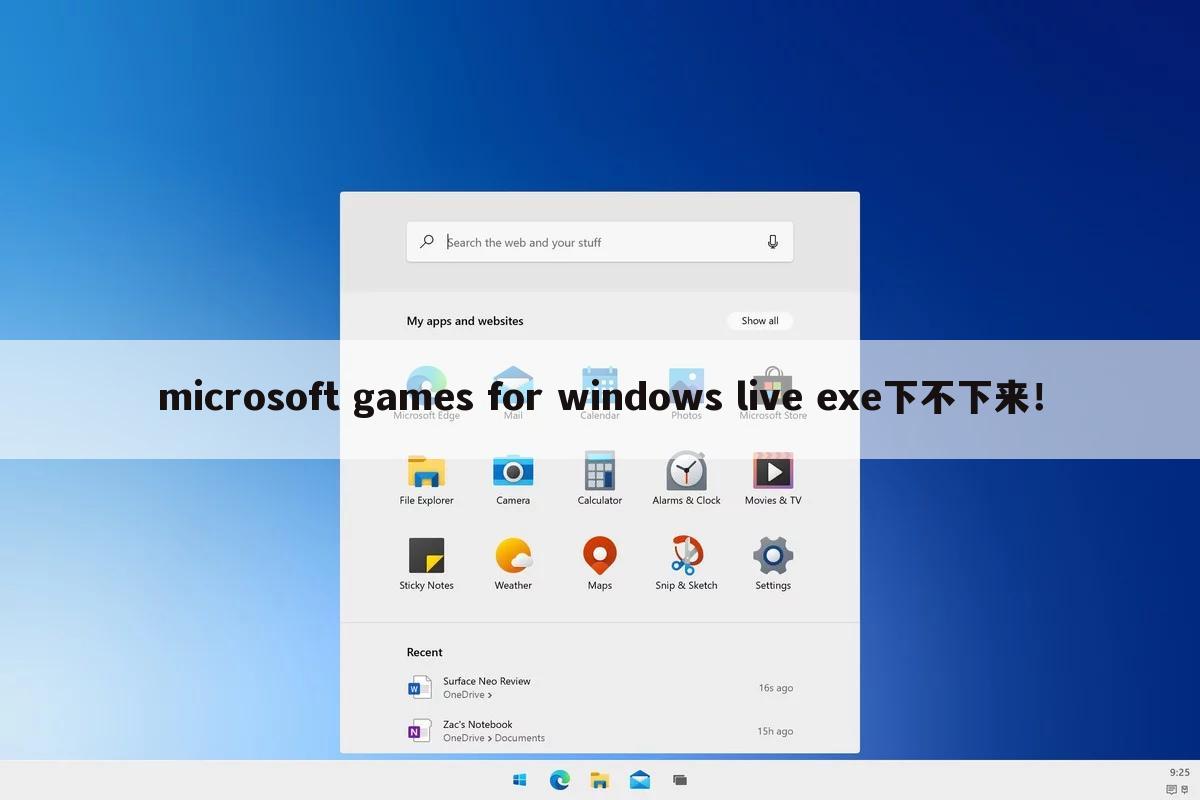1200x800 pixels.
Task: Launch Movies & TV app
Action: [x=773, y=470]
